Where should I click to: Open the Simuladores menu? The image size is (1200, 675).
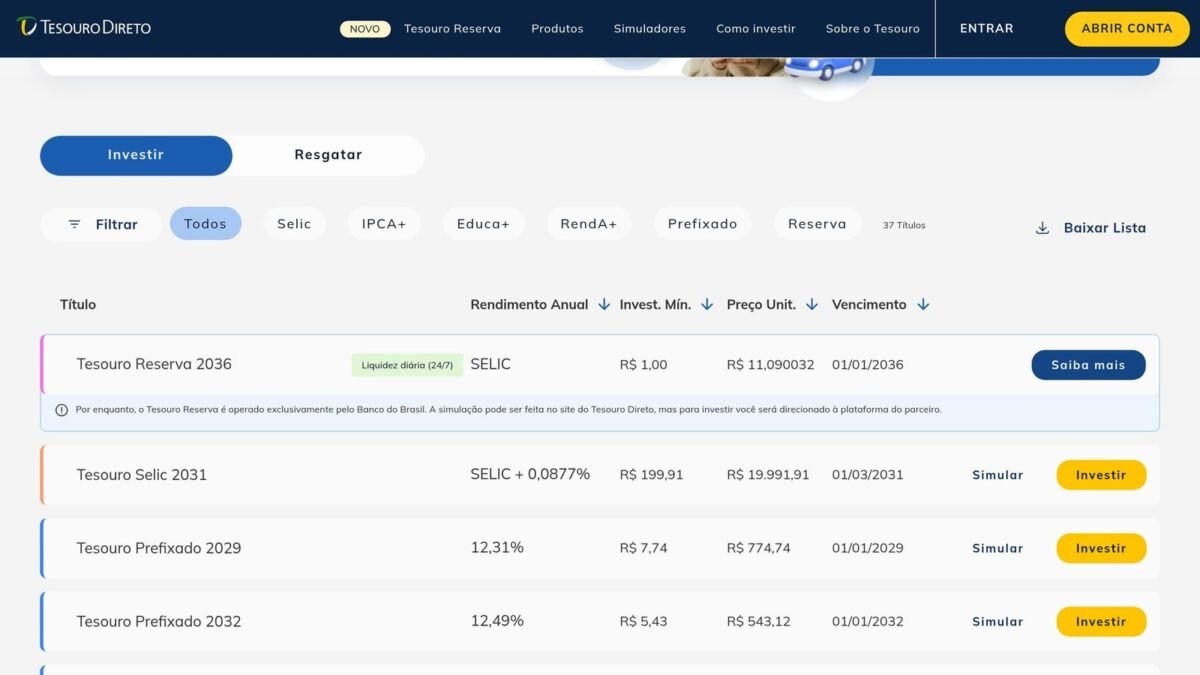point(650,29)
